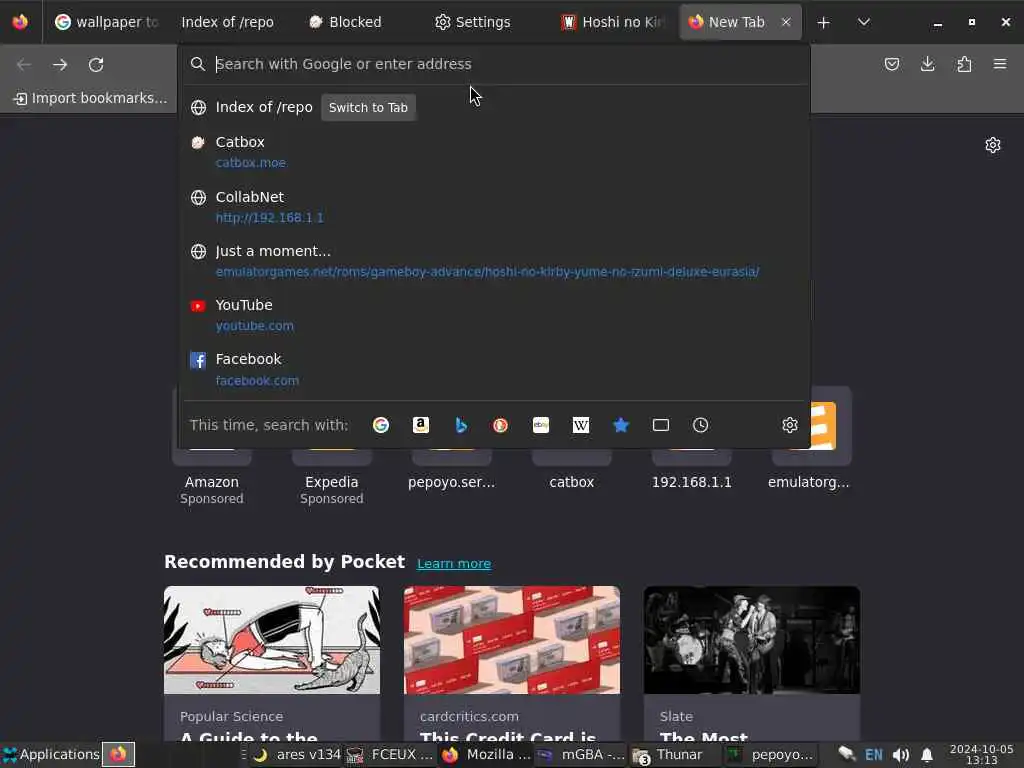The width and height of the screenshot is (1024, 768).
Task: Open the Amazon sponsored shortcut
Action: [212, 447]
